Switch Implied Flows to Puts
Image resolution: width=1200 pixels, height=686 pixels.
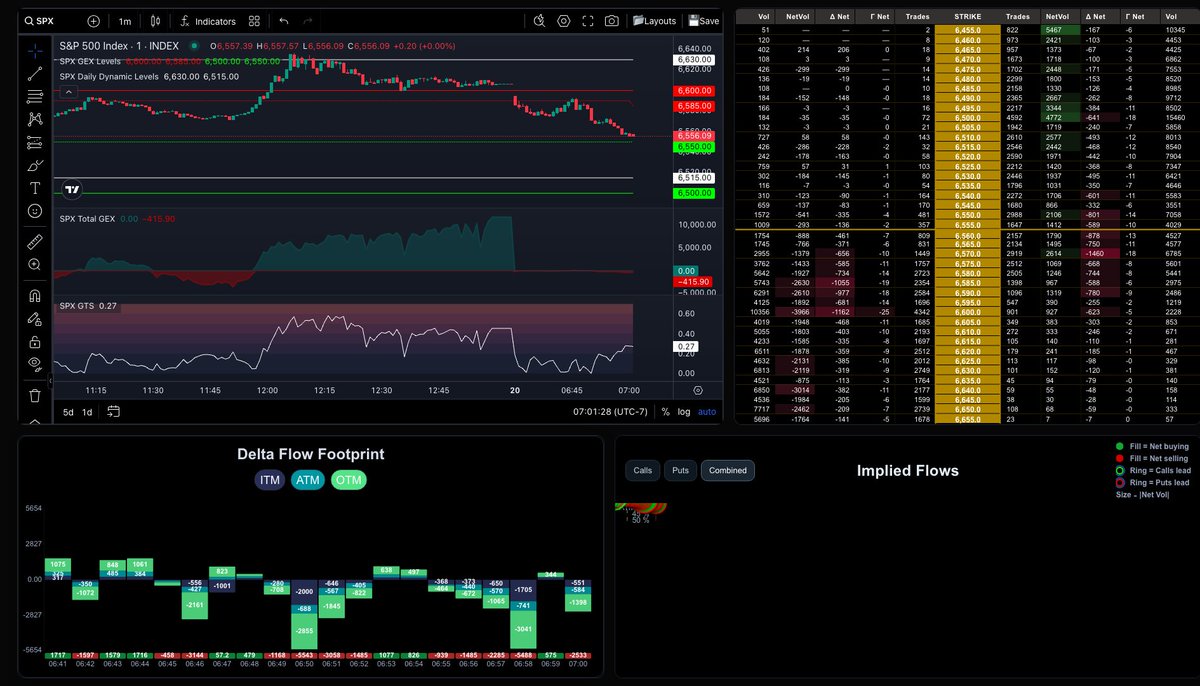point(681,470)
